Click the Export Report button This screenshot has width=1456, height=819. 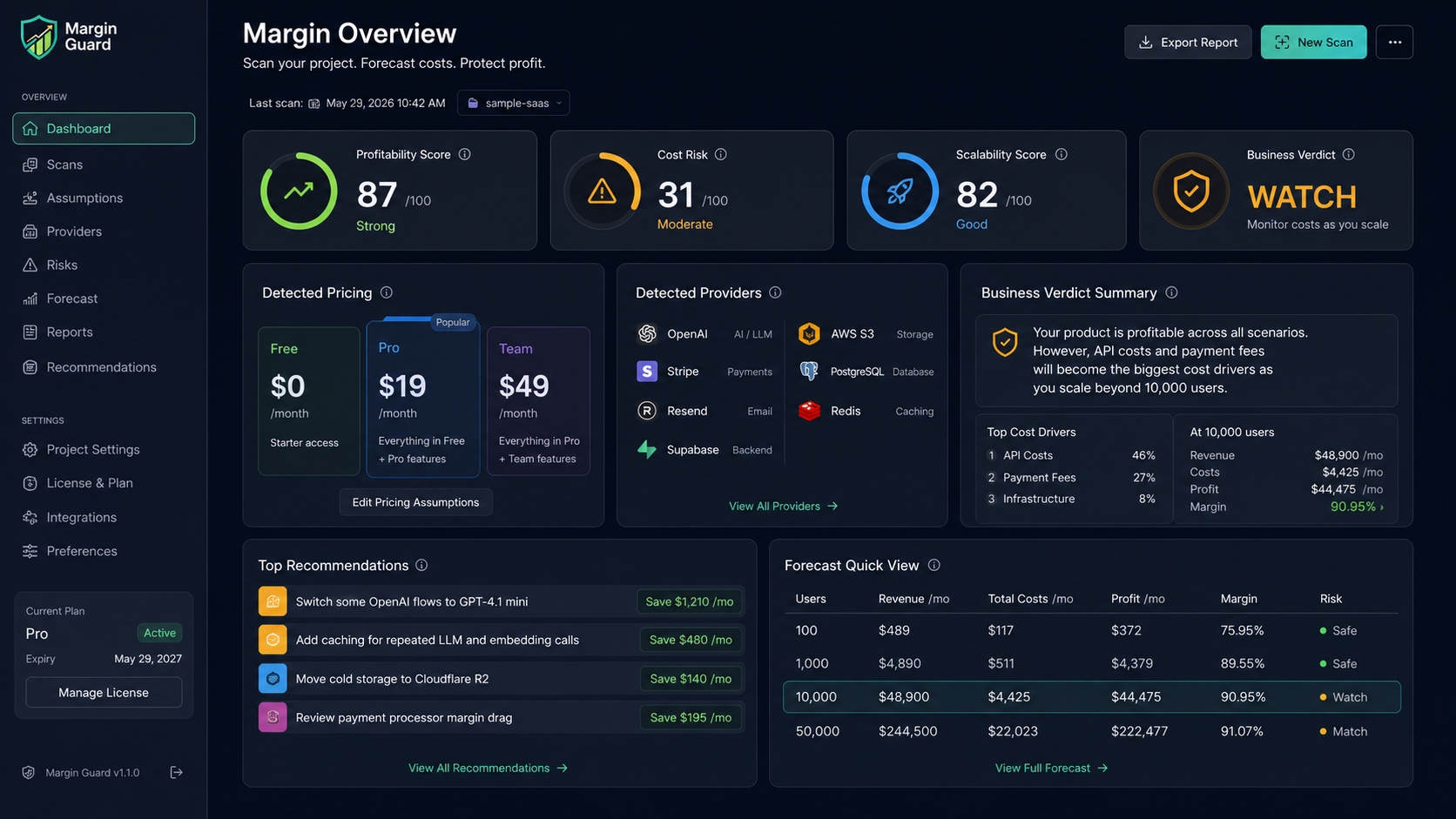(1188, 42)
